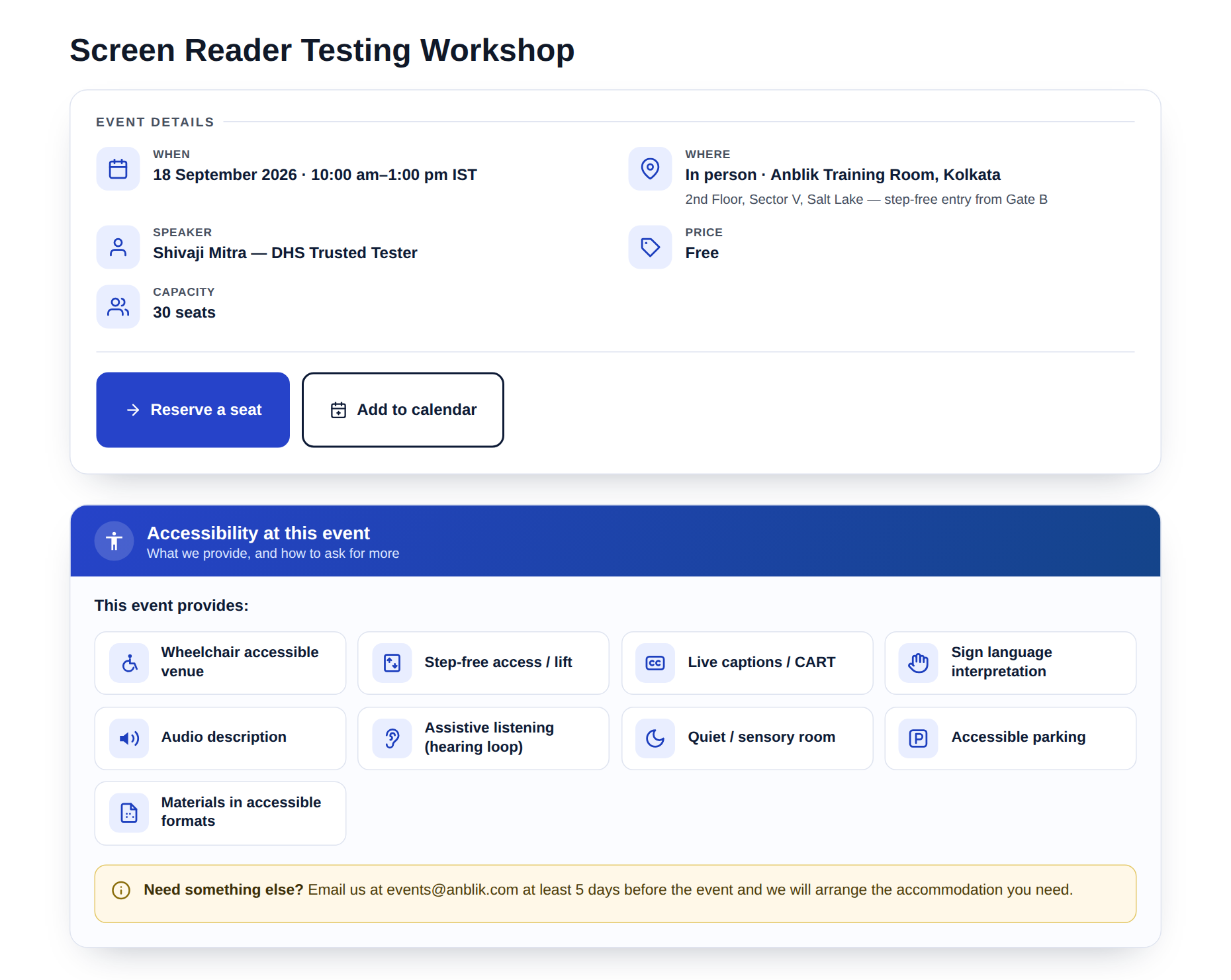Click the date 18 September 2026 text
The image size is (1231, 980).
click(x=225, y=175)
